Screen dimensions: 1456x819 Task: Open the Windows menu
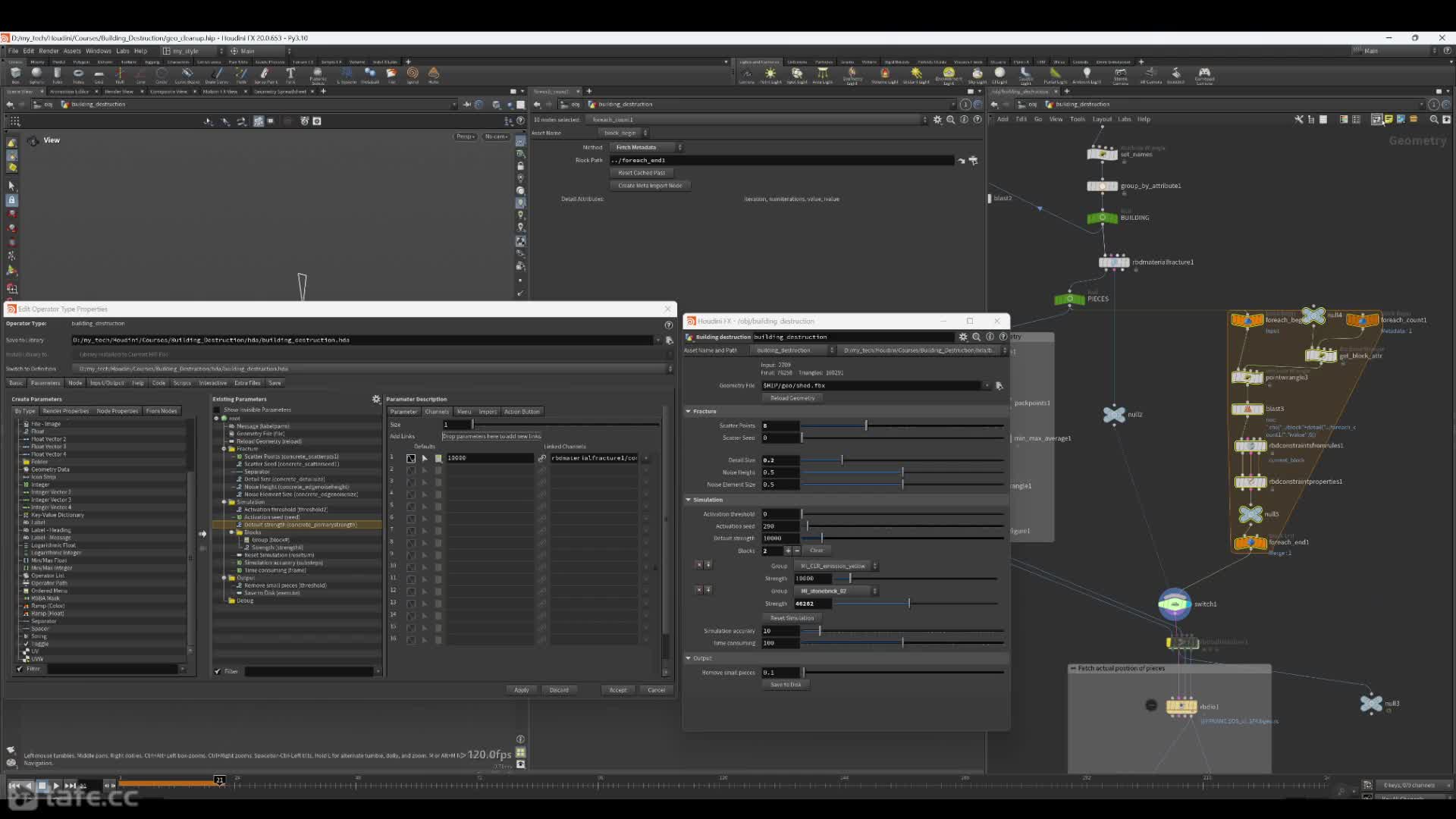click(x=99, y=51)
